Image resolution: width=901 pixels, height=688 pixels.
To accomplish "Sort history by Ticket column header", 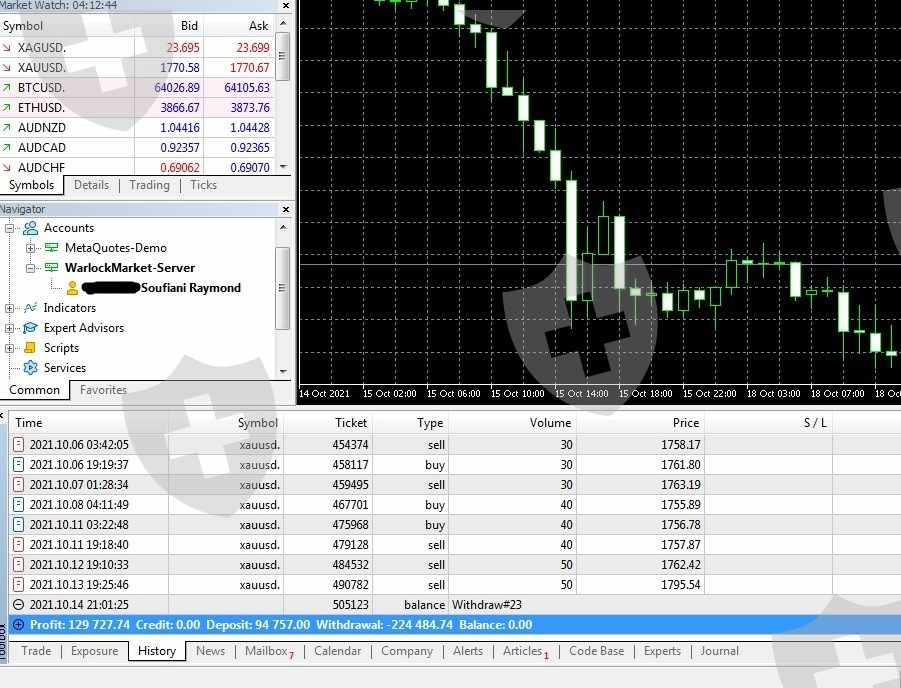I will click(350, 423).
